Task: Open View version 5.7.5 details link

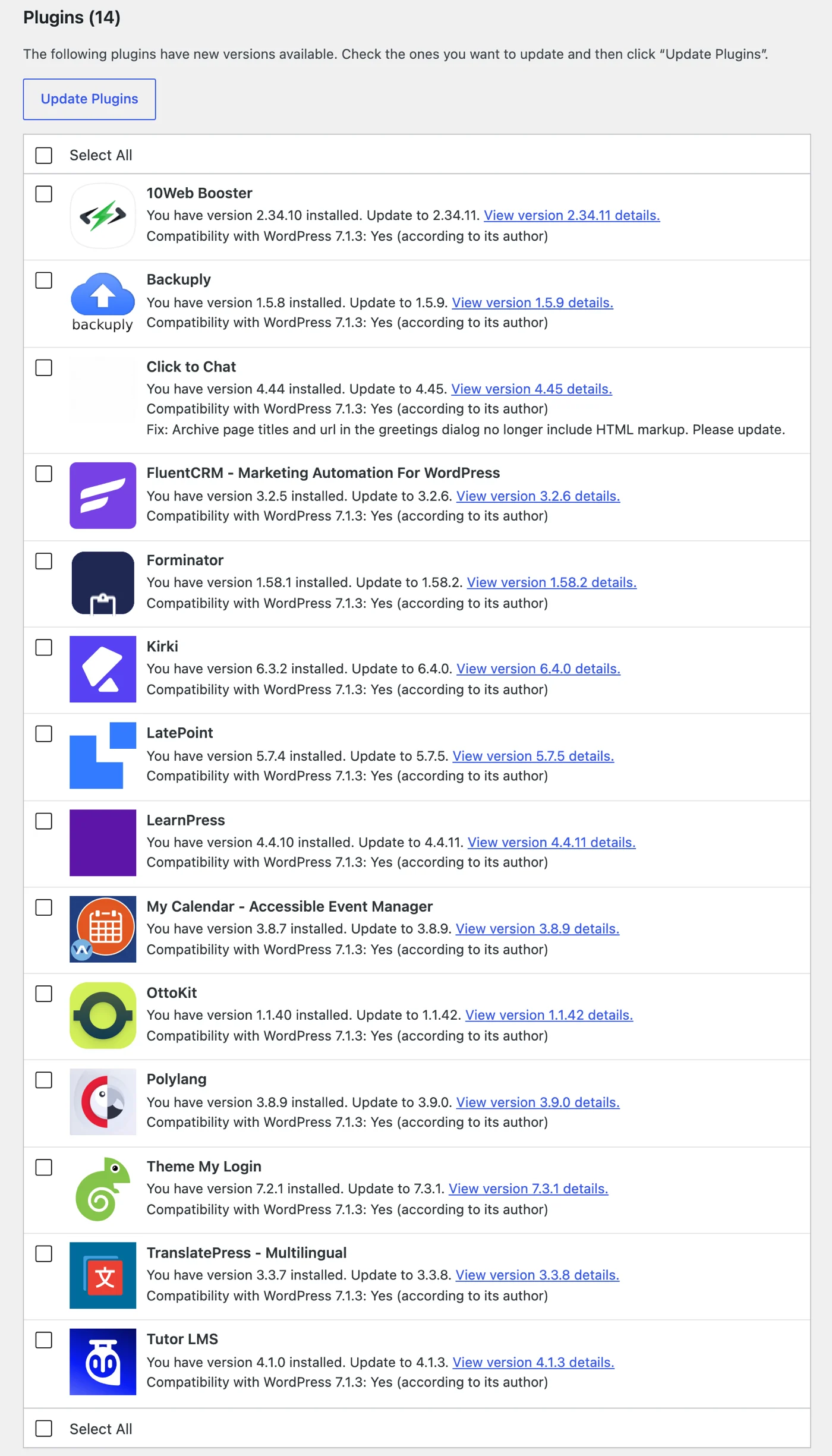Action: point(533,756)
